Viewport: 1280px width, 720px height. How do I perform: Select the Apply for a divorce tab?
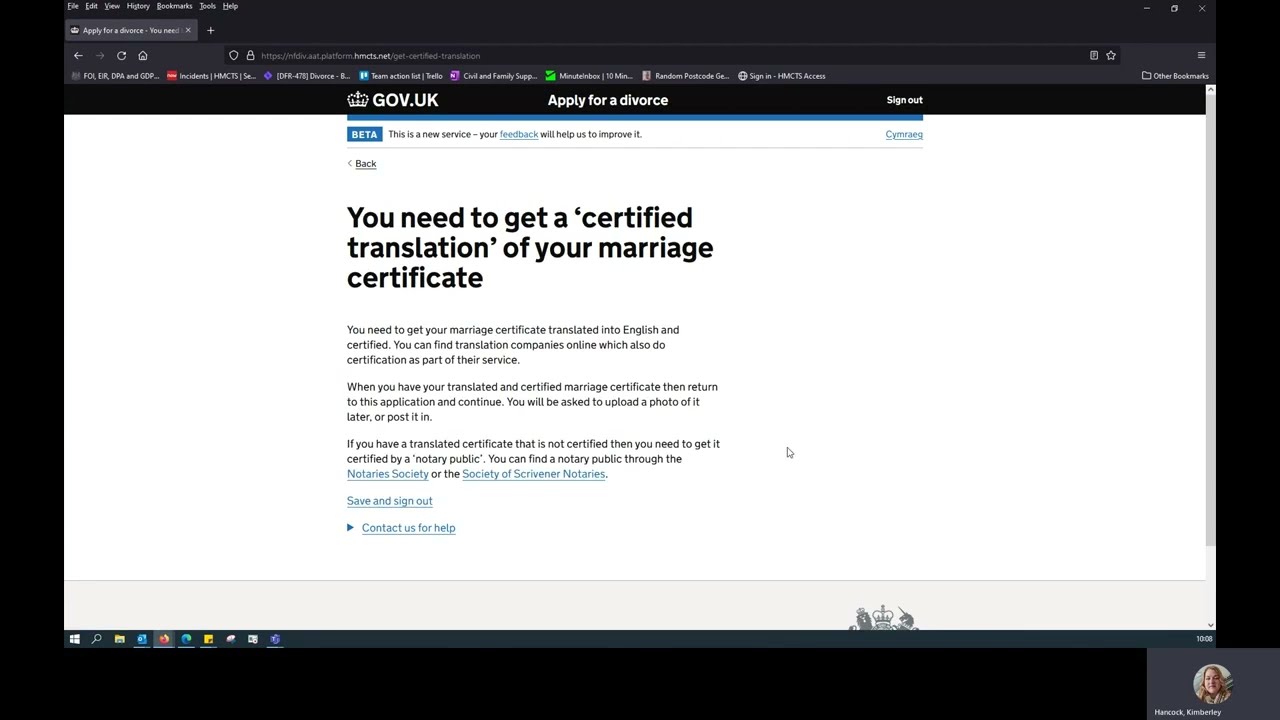click(x=131, y=30)
